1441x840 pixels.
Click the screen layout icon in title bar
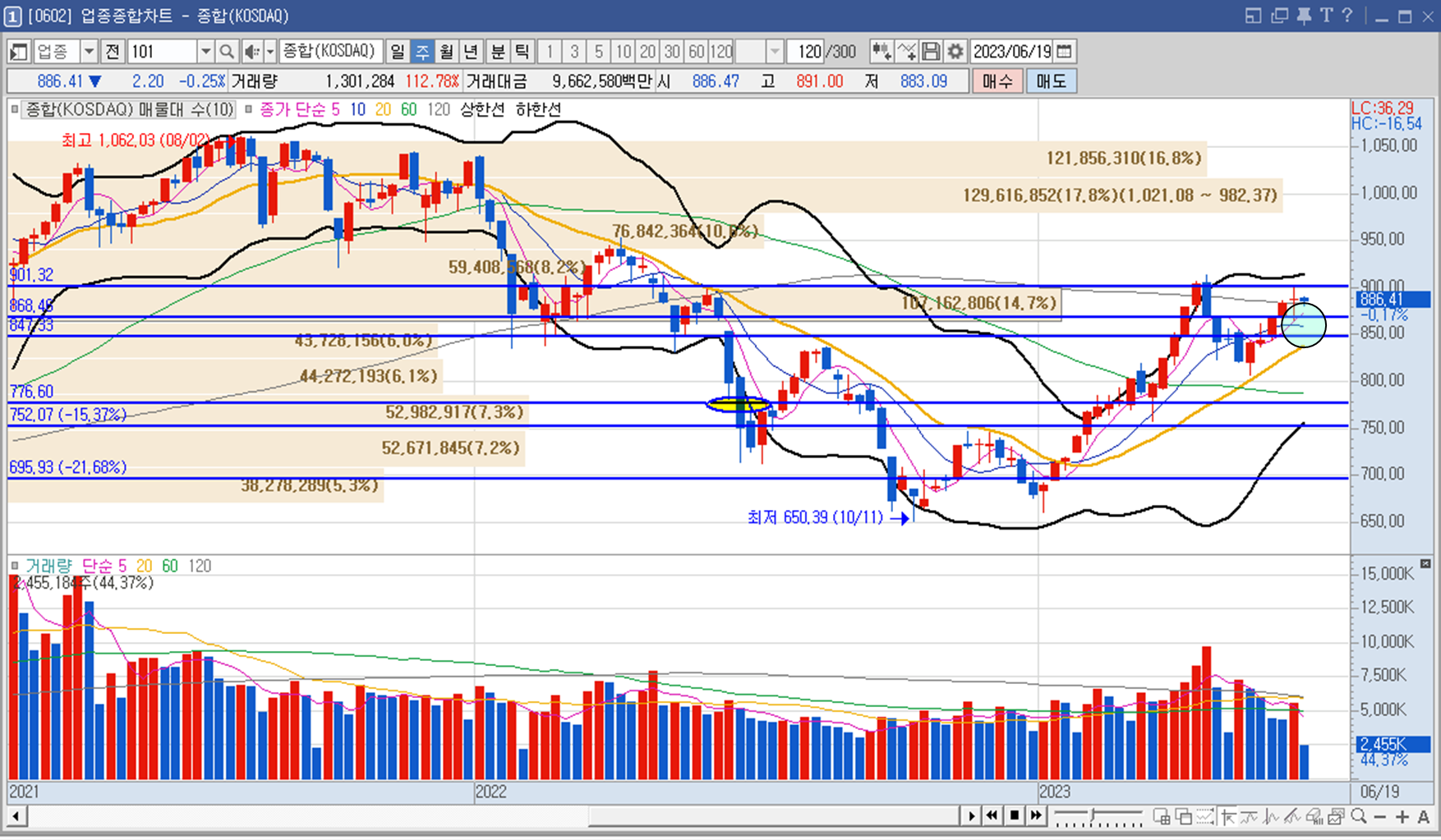1253,16
